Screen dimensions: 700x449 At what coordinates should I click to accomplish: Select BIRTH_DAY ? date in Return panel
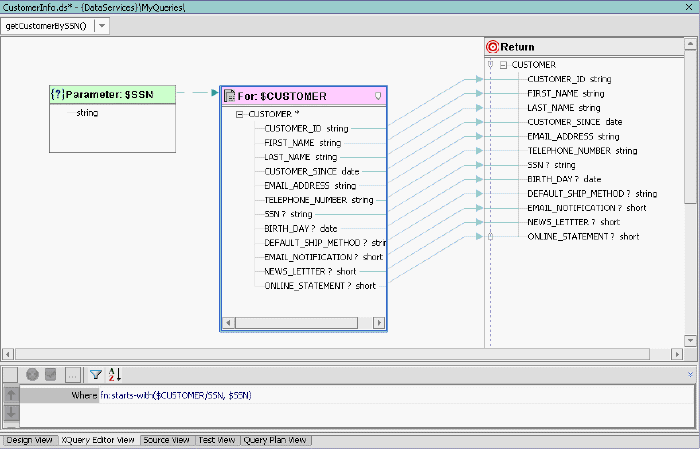tap(564, 179)
